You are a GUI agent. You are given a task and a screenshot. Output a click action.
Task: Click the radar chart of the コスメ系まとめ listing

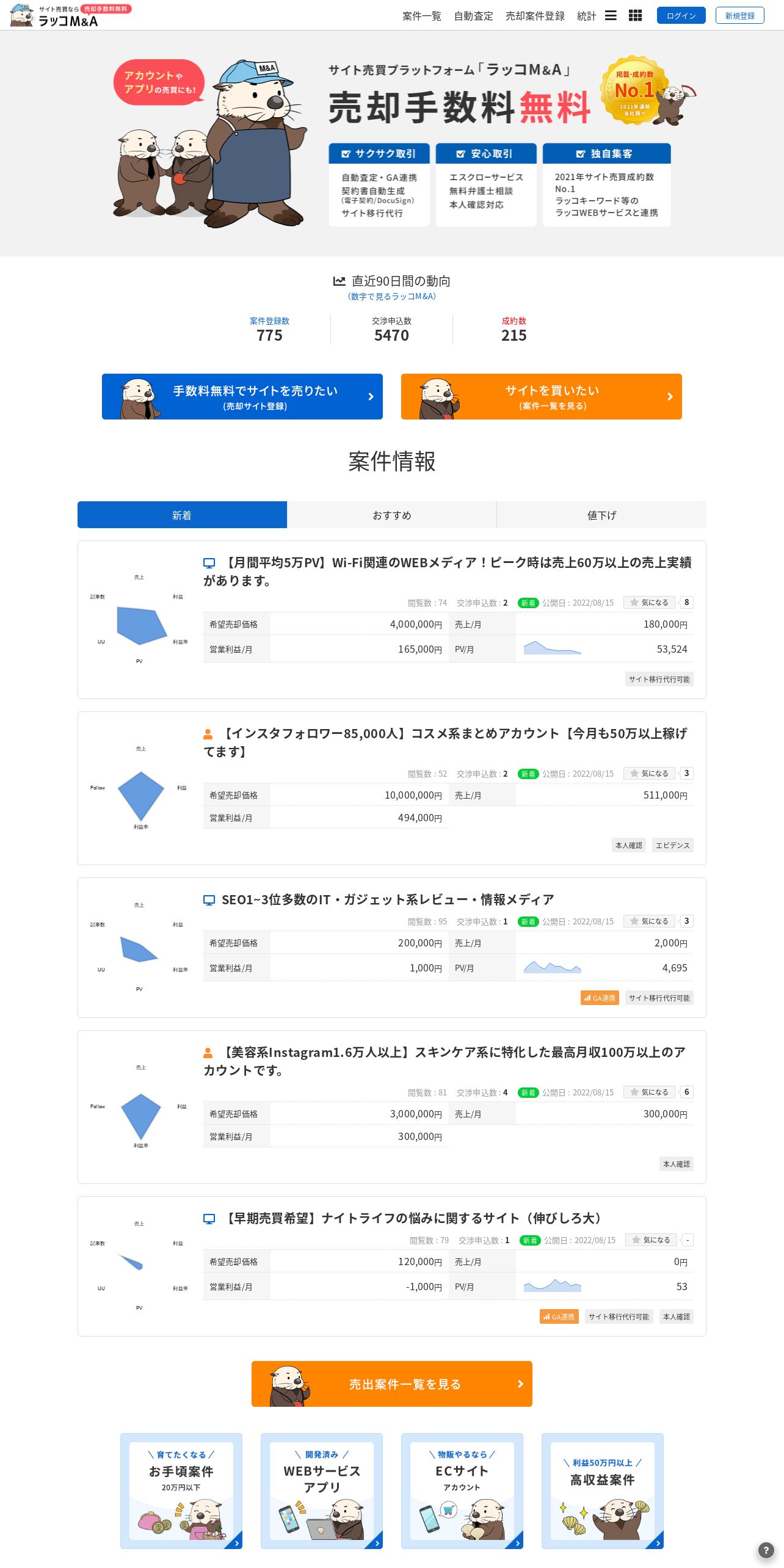(140, 788)
